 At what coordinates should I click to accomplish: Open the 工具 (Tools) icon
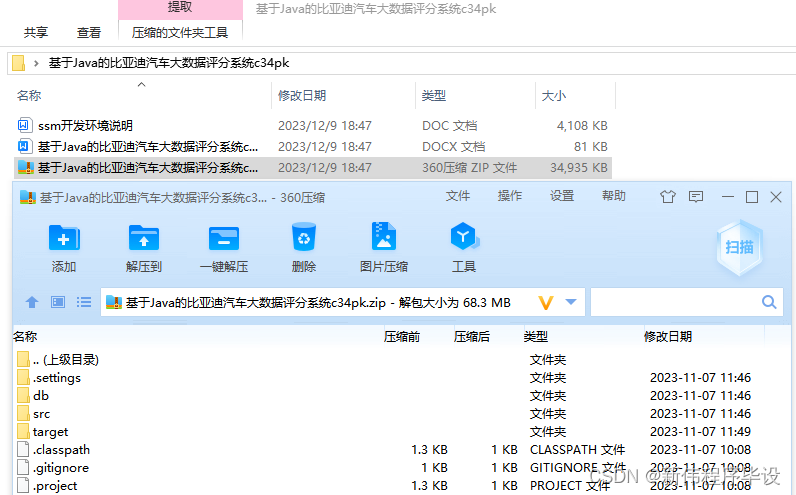463,237
